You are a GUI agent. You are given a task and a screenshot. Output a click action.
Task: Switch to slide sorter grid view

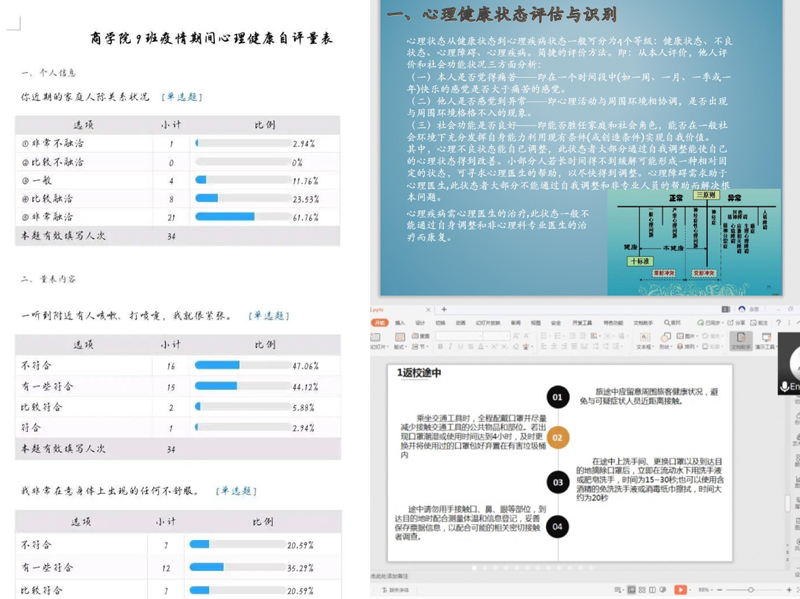point(642,590)
